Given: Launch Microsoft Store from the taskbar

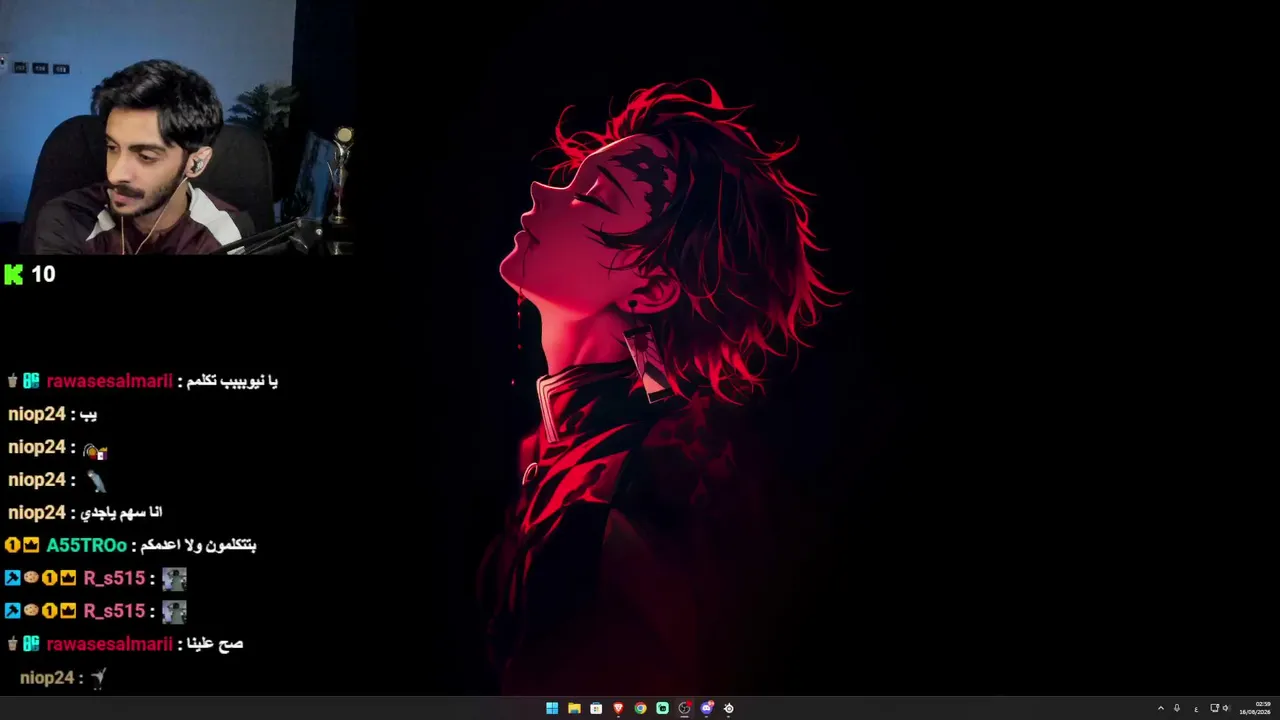Looking at the screenshot, I should [x=596, y=708].
